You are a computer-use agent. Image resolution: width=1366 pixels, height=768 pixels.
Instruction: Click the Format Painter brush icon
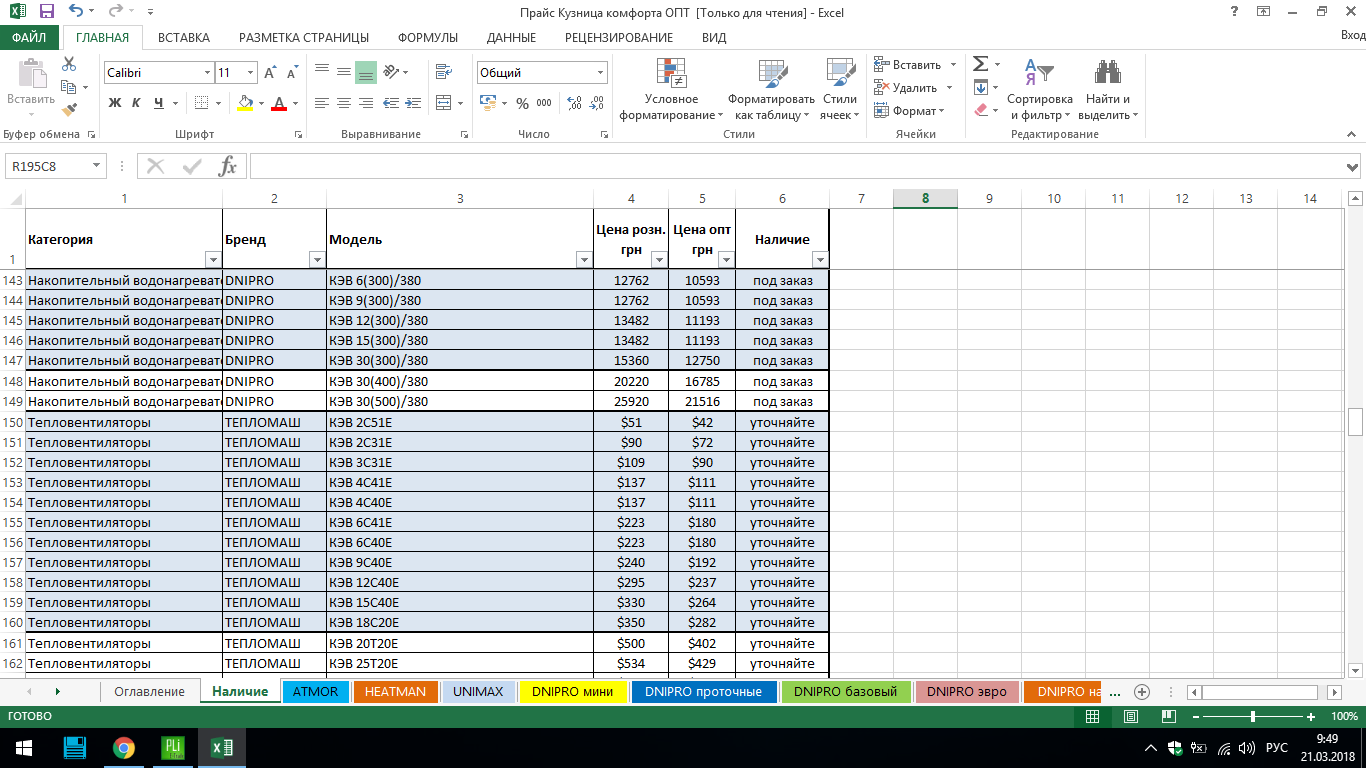[69, 111]
